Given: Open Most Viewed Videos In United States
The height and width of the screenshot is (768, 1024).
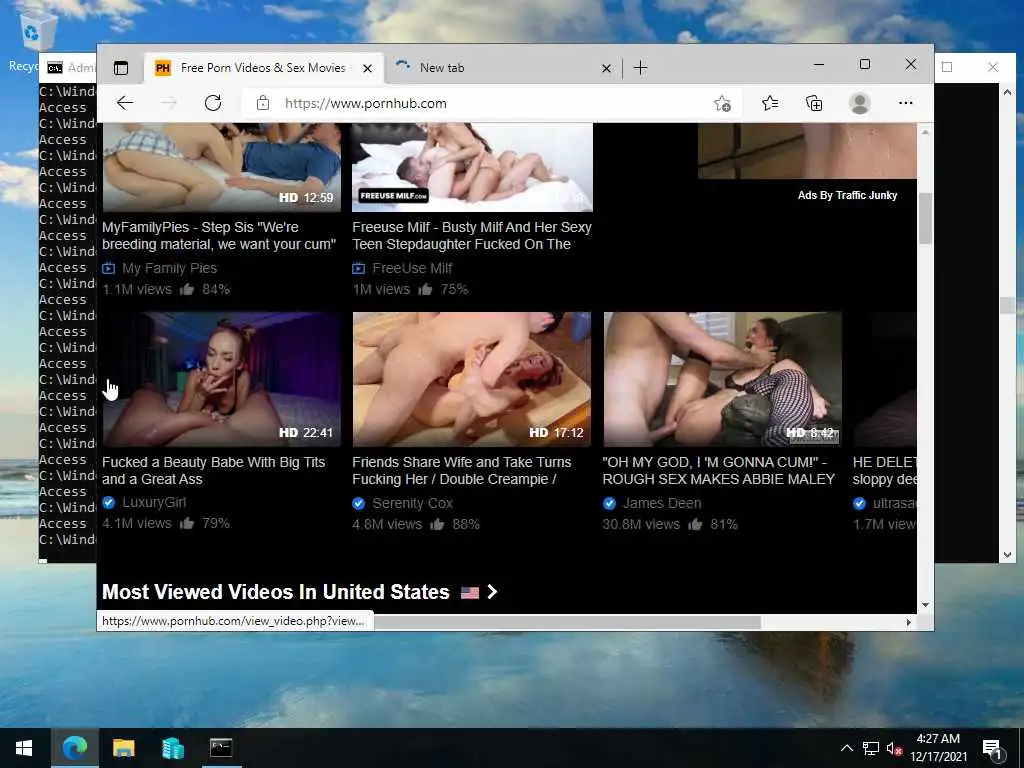Looking at the screenshot, I should (276, 592).
